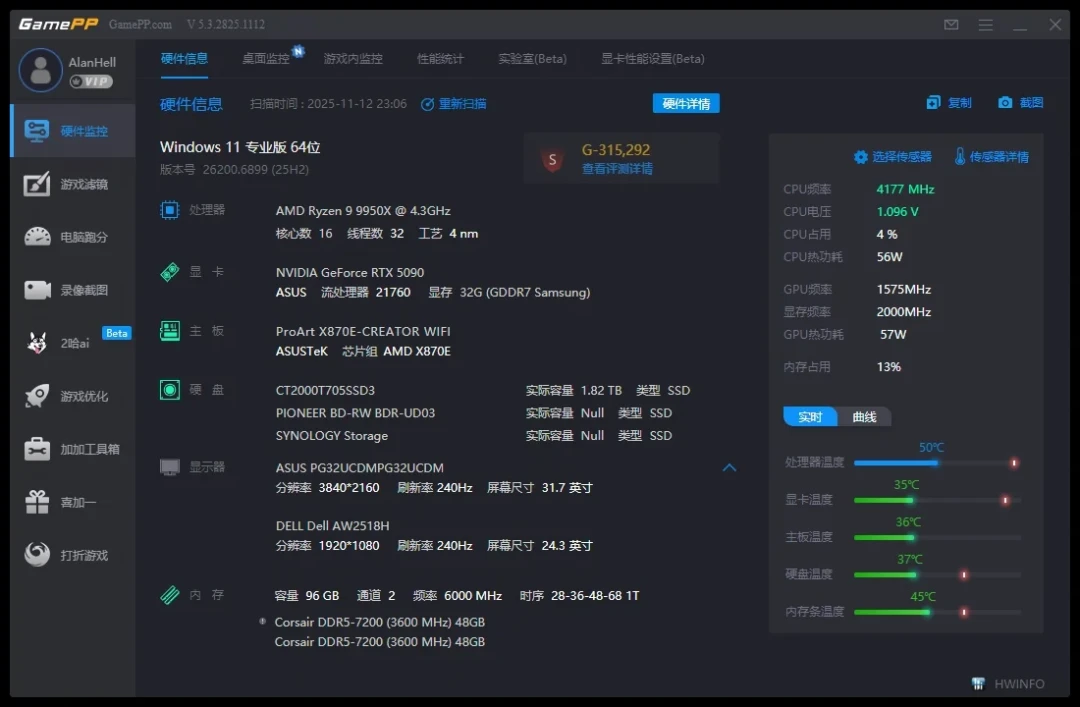Switch to the 游戏内监控 tab
This screenshot has width=1080, height=707.
point(353,59)
